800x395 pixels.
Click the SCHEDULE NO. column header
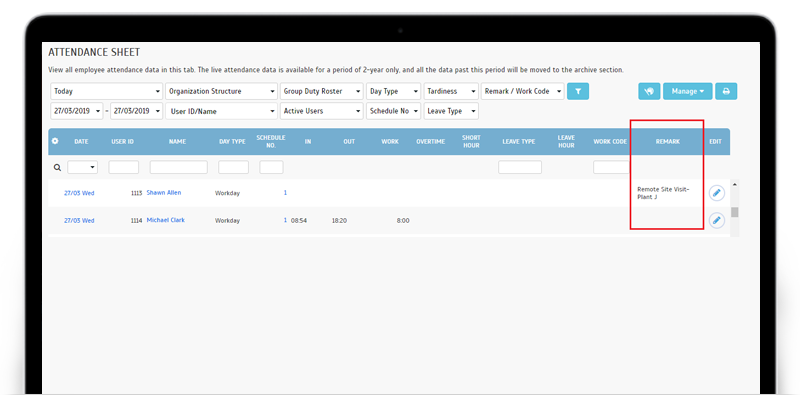click(271, 141)
